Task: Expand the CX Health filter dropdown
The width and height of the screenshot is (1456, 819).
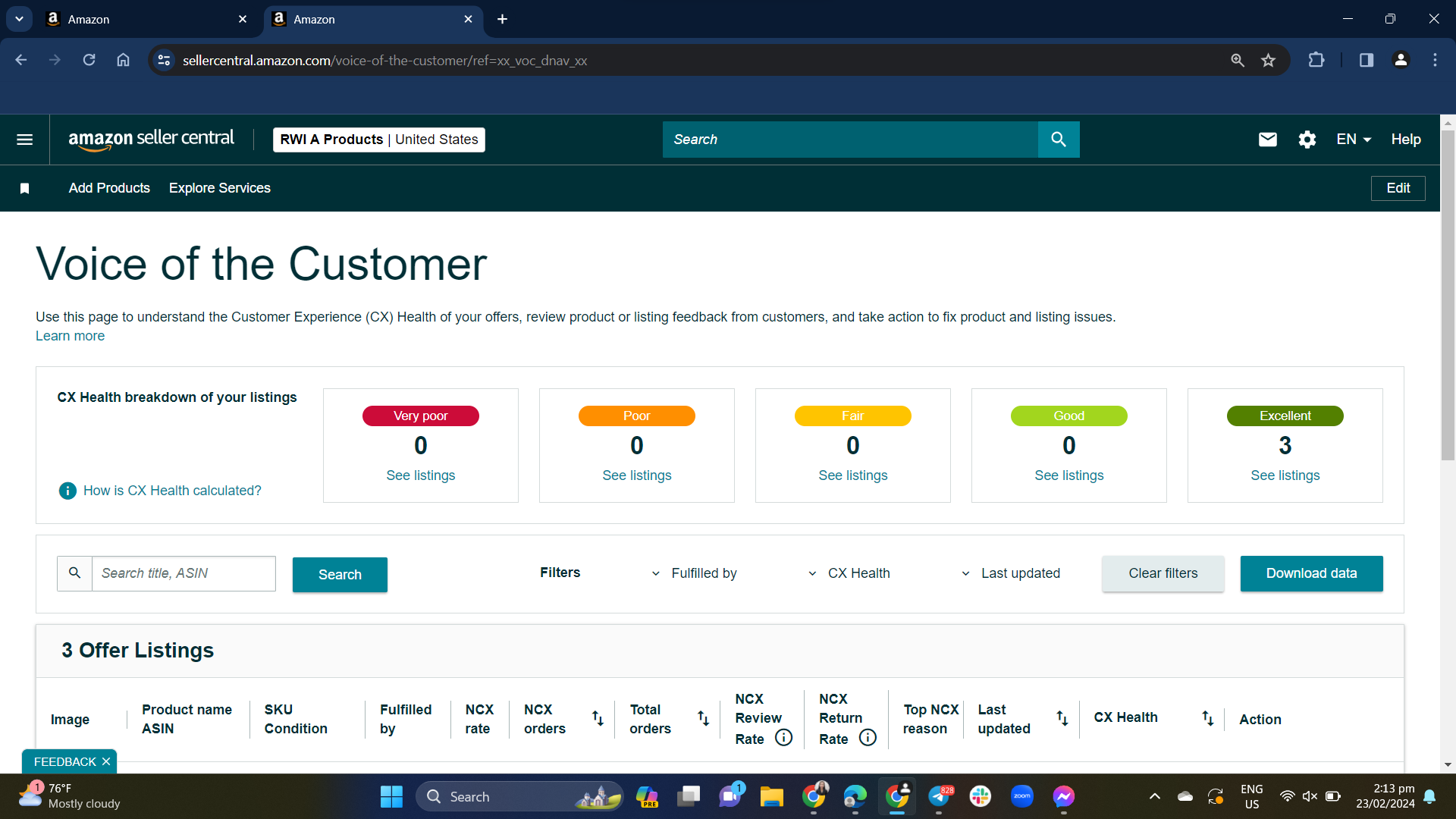Action: (x=849, y=573)
